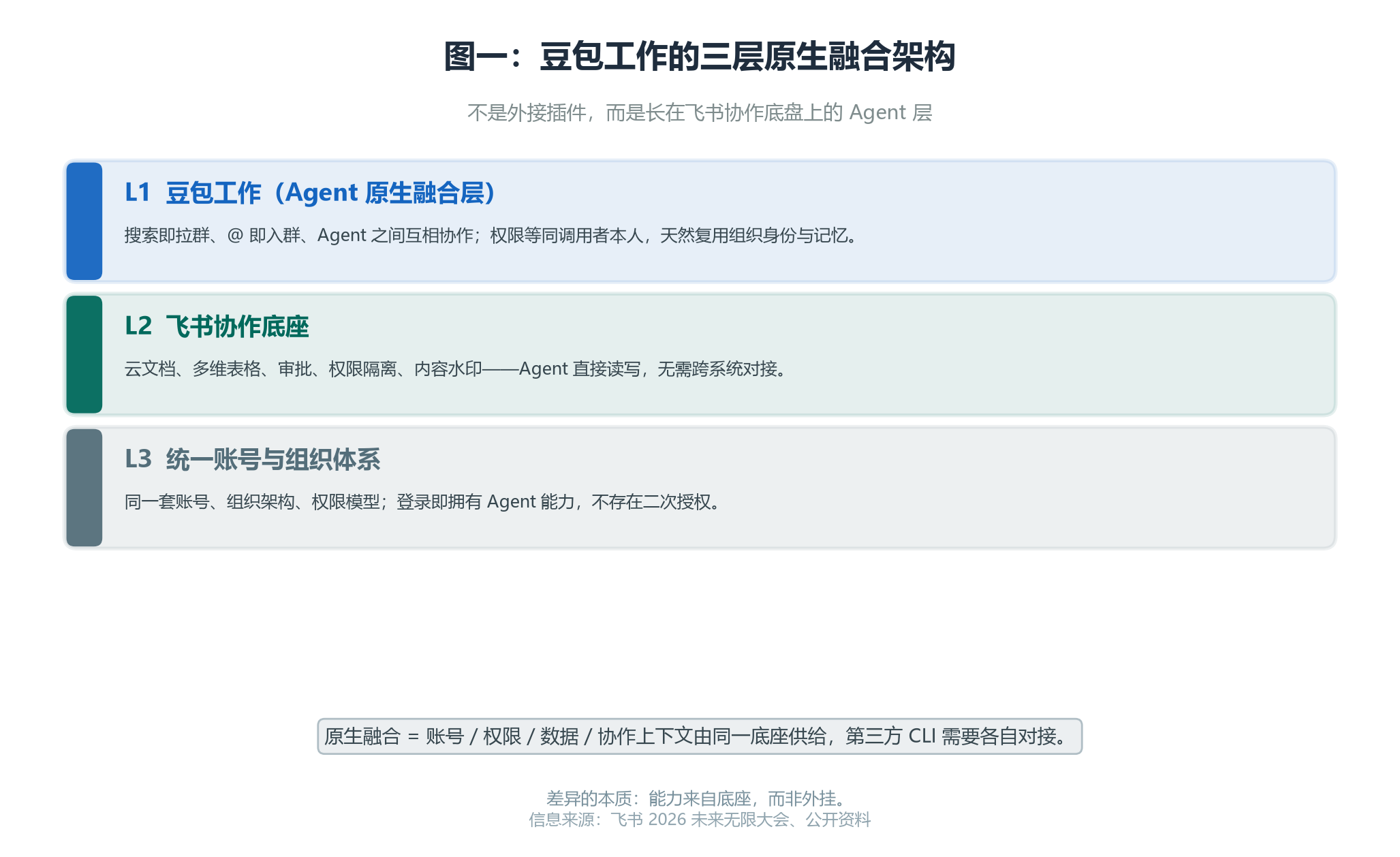This screenshot has height=857, width=1400.
Task: Select the L3 统一账号与组织体系 heading
Action: click(x=252, y=460)
